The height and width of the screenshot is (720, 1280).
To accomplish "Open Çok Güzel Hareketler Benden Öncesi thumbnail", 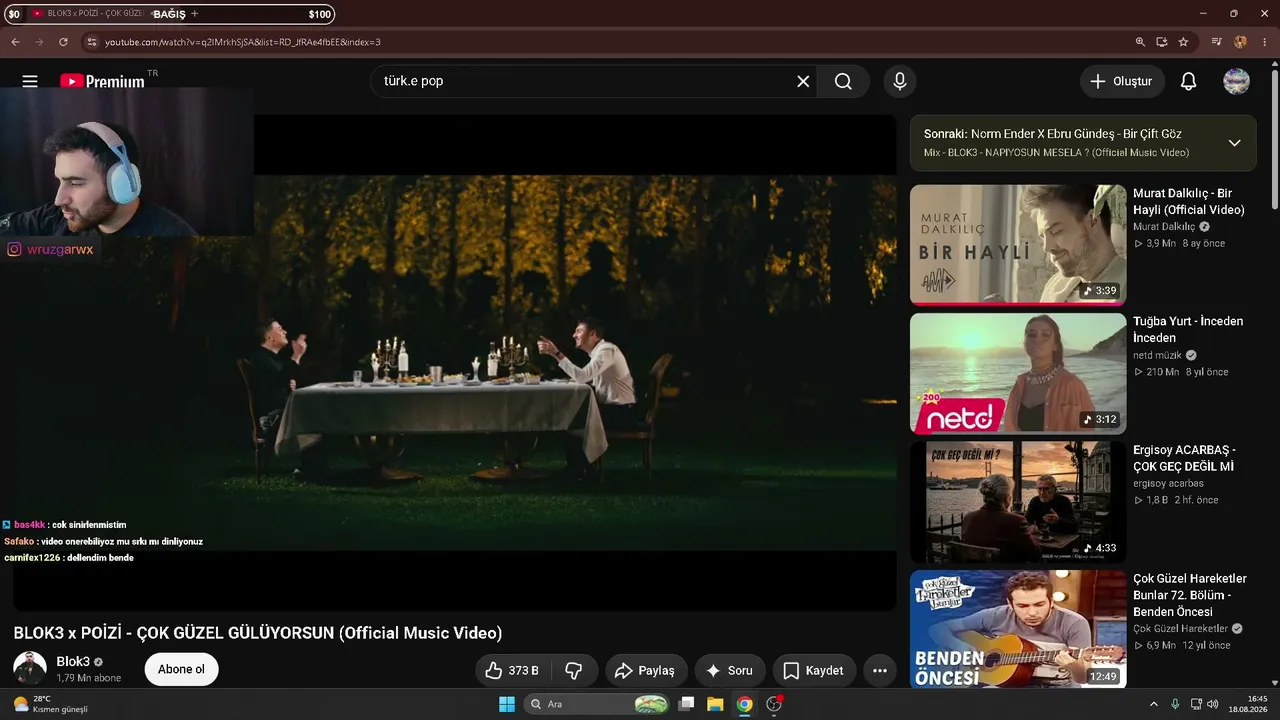I will pyautogui.click(x=1018, y=629).
